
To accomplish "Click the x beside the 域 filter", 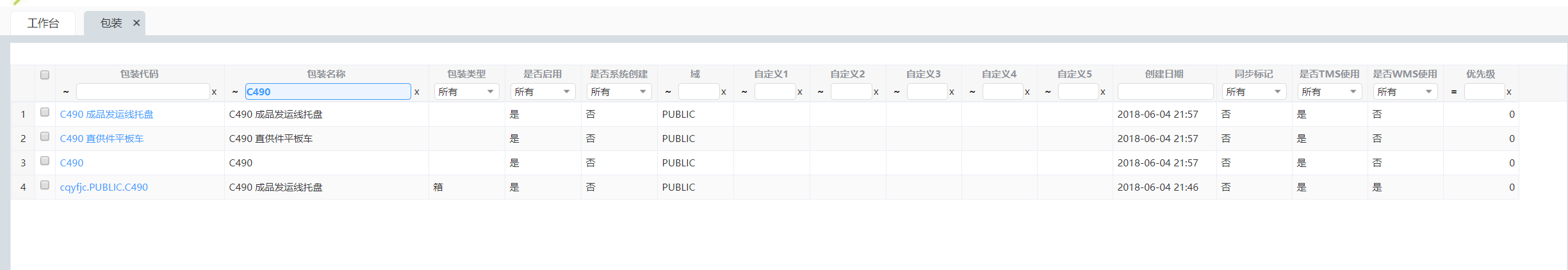I will (x=724, y=92).
